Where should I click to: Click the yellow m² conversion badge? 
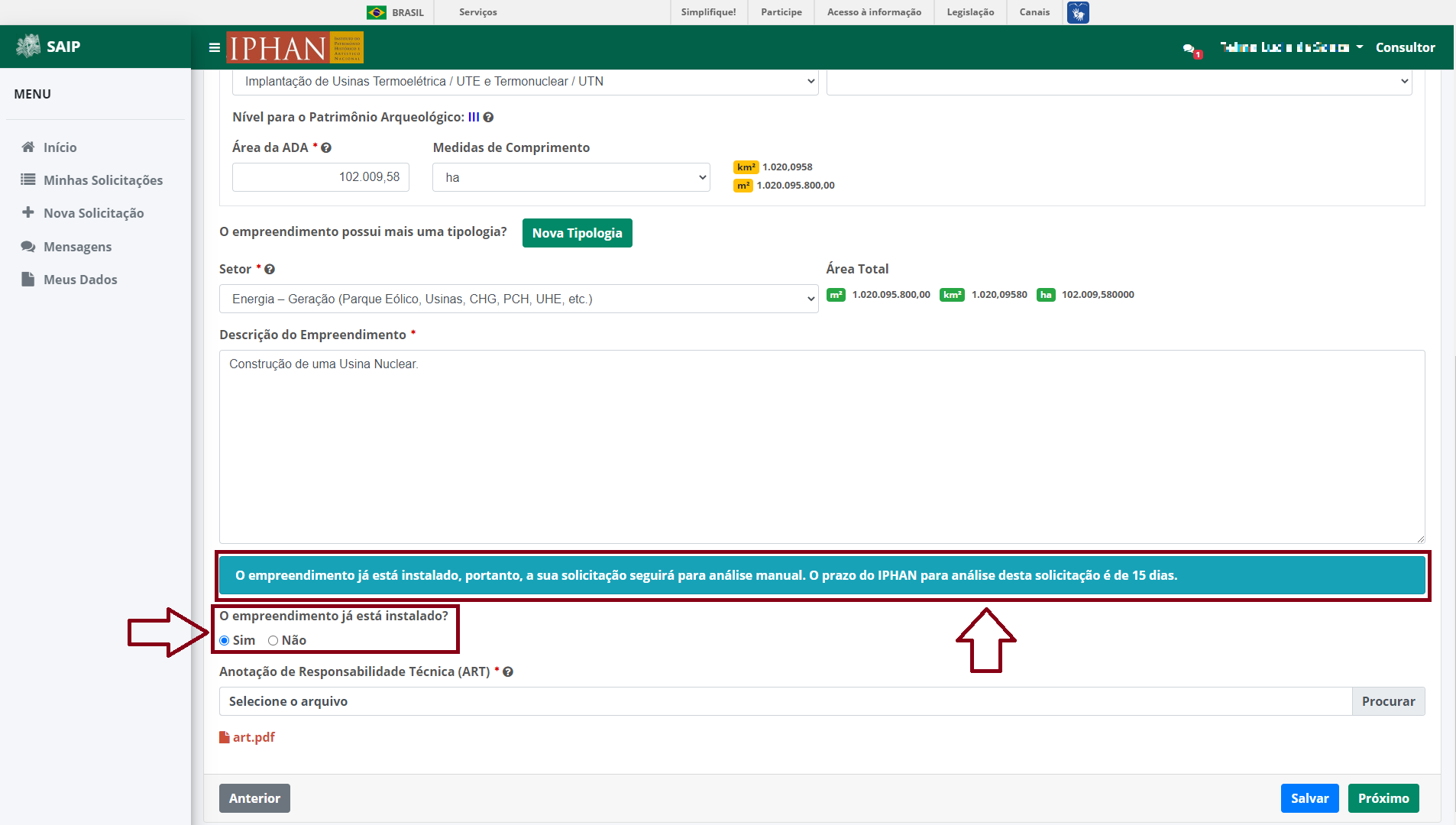tap(743, 186)
